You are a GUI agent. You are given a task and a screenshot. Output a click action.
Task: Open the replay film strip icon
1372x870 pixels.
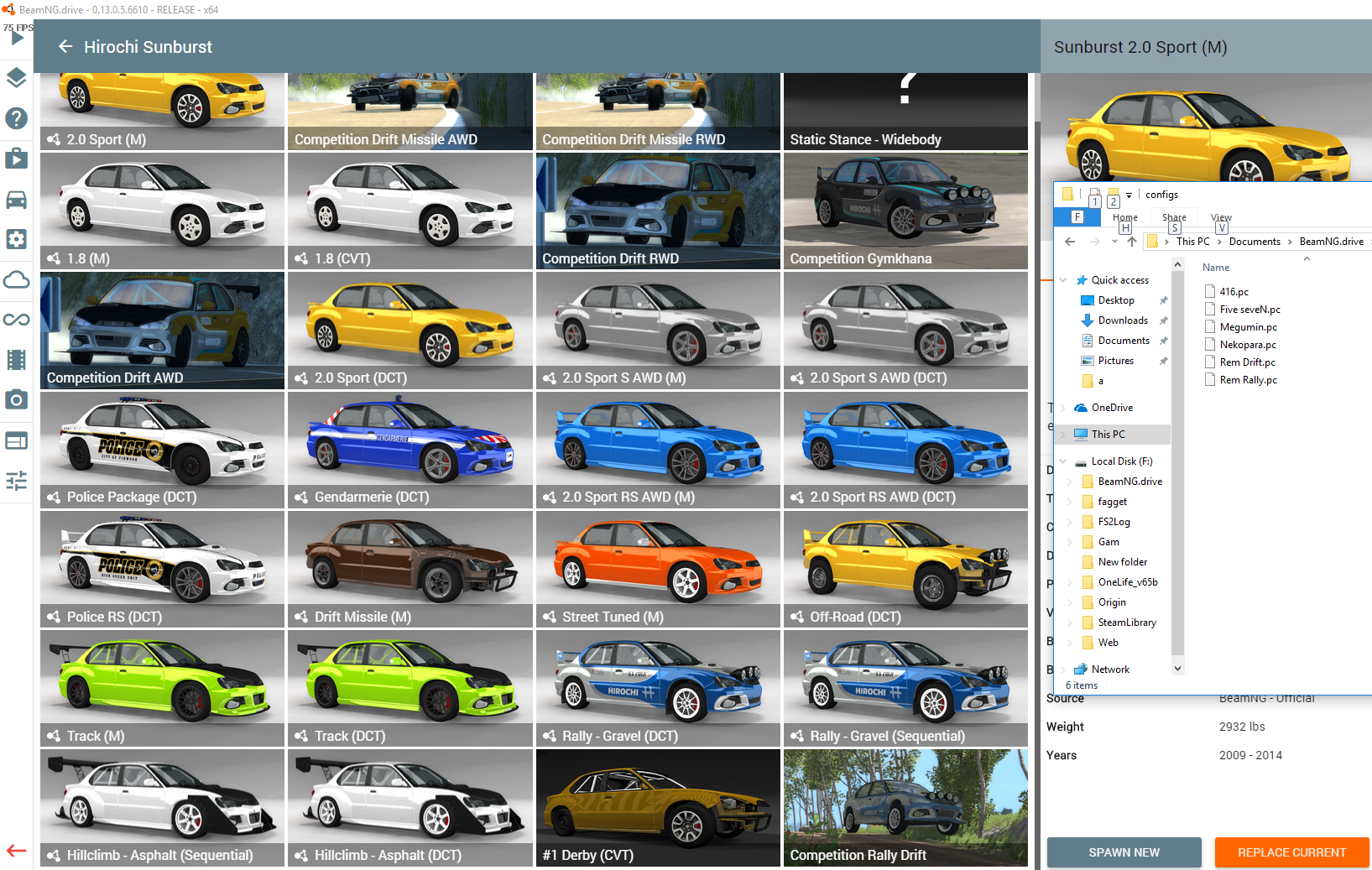pos(17,360)
